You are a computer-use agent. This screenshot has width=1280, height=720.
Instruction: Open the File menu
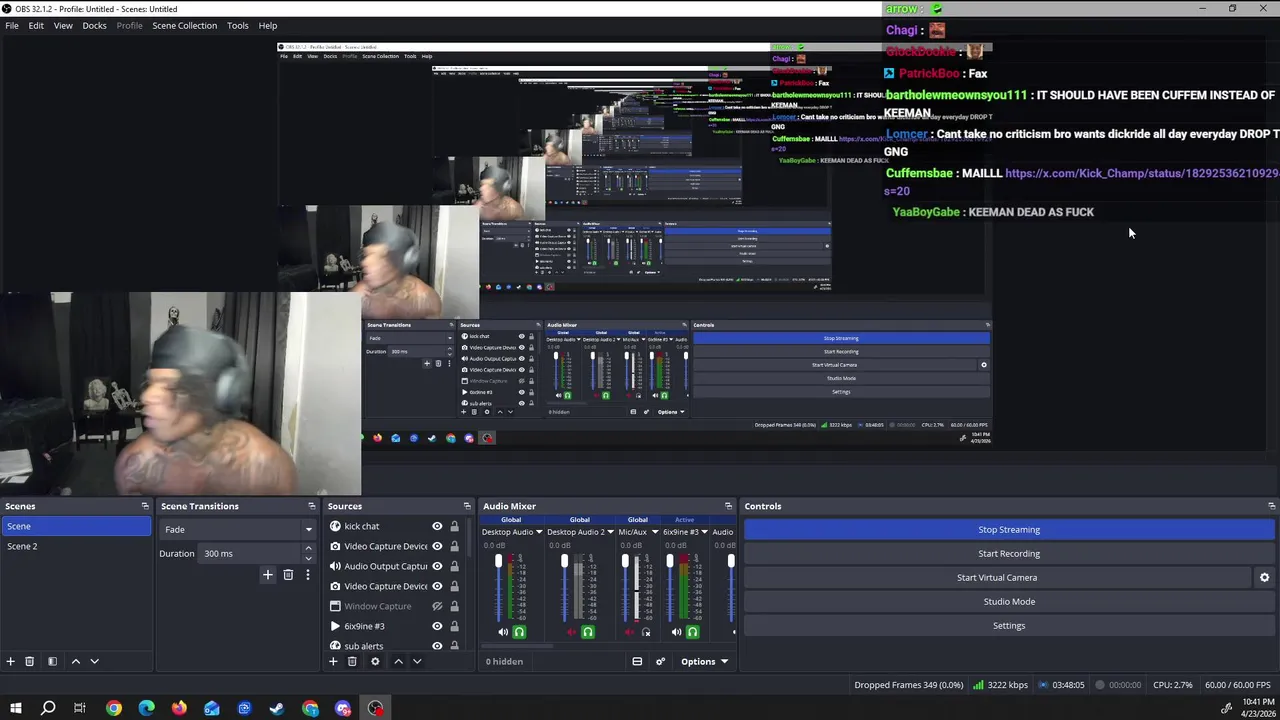point(12,25)
